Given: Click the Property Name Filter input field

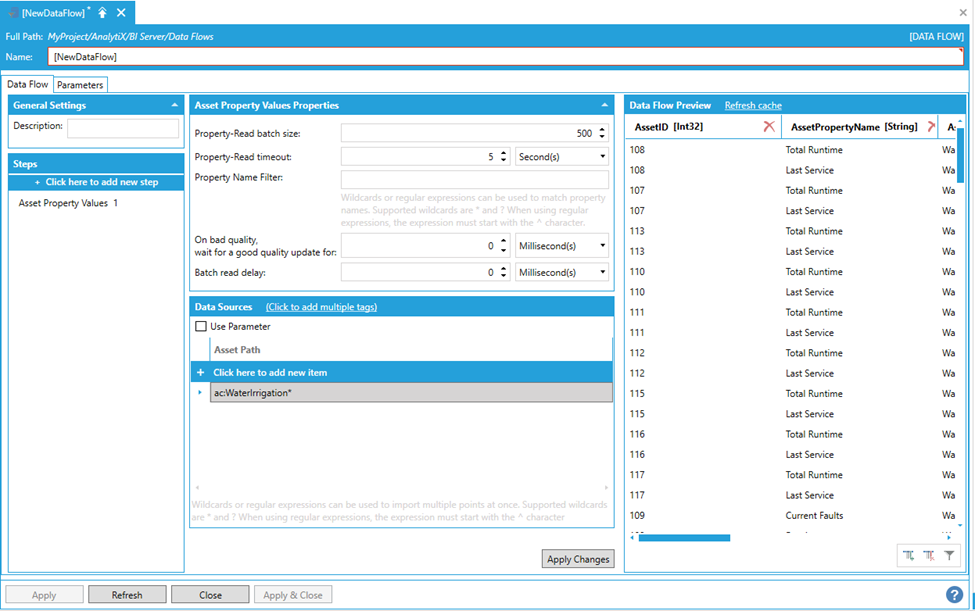Looking at the screenshot, I should (x=474, y=180).
